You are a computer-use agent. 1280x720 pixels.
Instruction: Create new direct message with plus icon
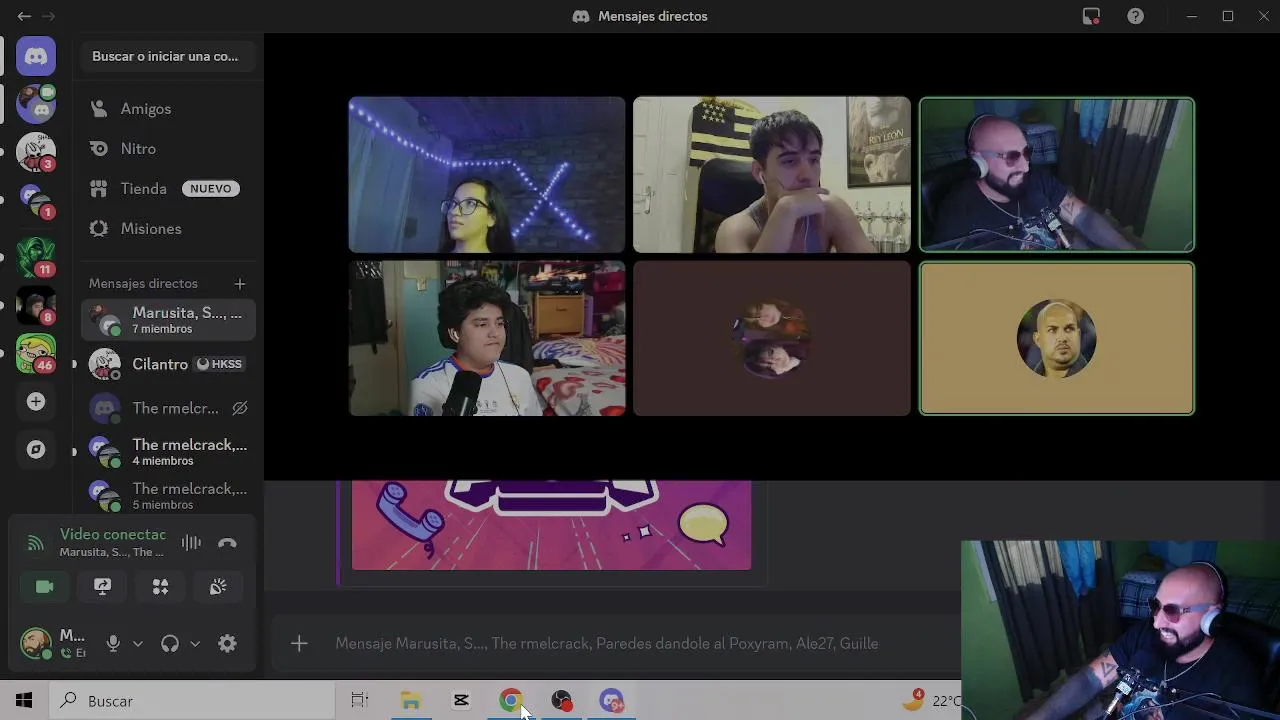(x=239, y=284)
